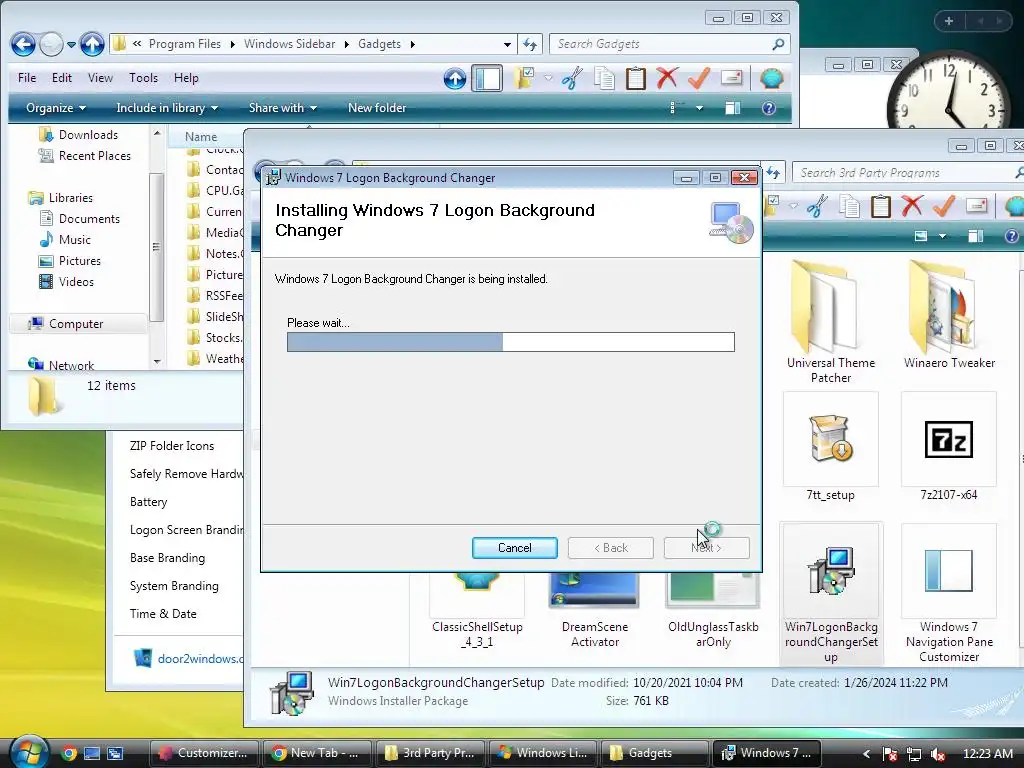Click the plus button above the clock gadget

point(949,21)
